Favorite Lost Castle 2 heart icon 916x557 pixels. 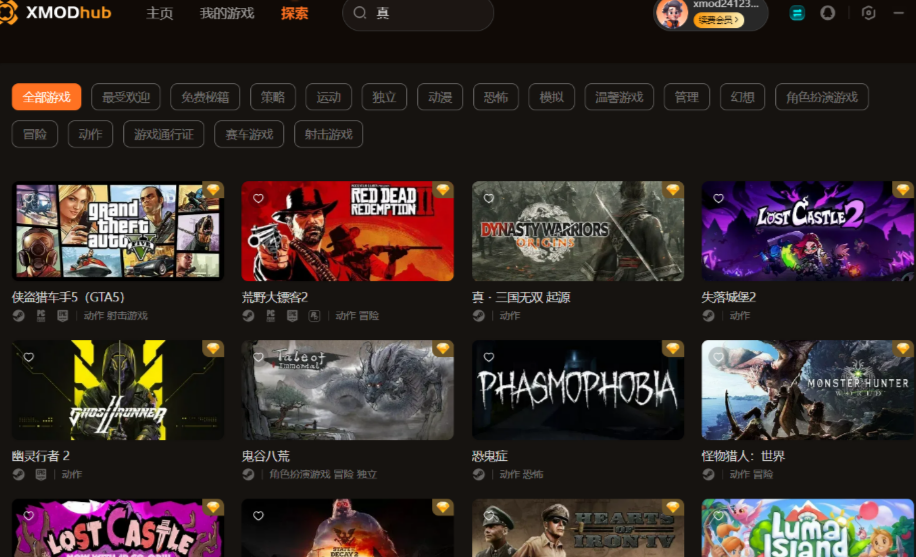coord(719,199)
